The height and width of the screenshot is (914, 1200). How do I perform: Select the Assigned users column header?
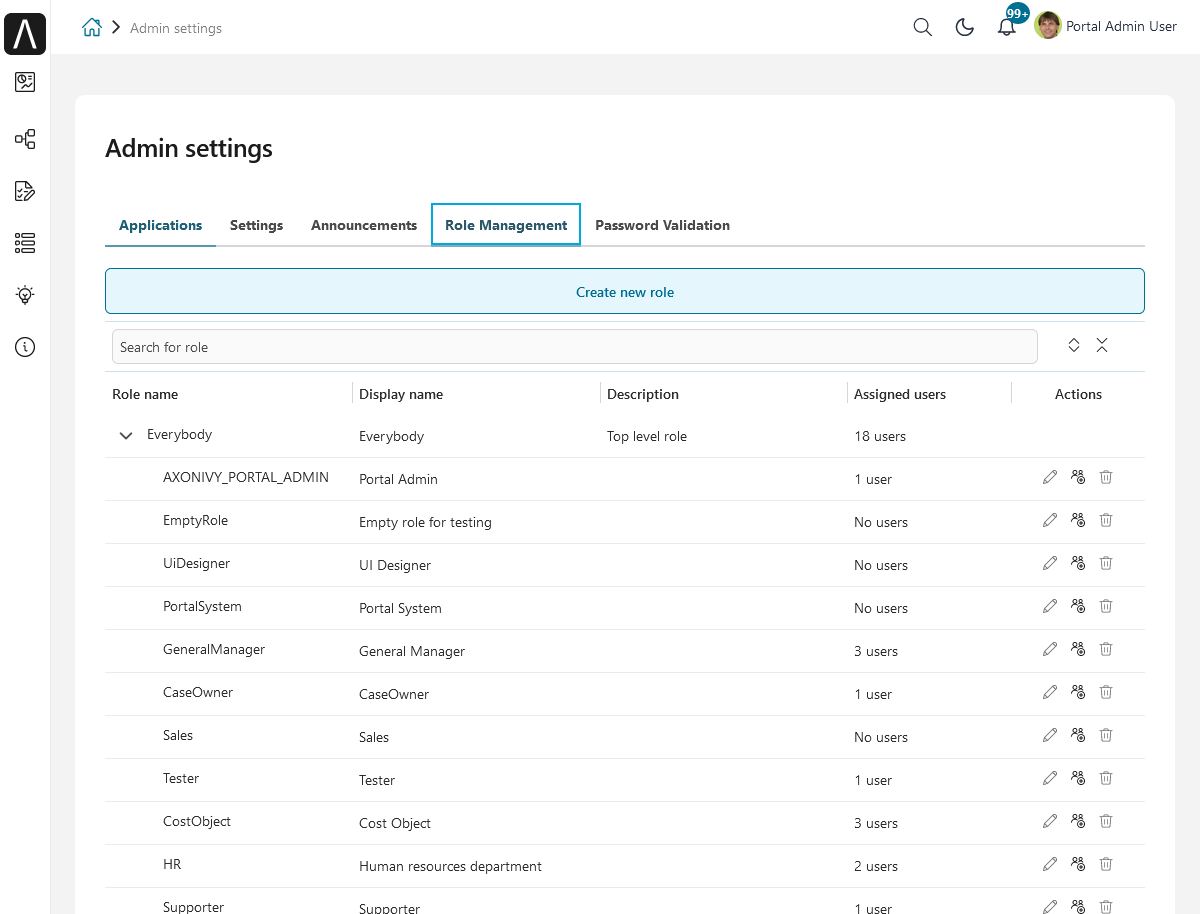(900, 394)
